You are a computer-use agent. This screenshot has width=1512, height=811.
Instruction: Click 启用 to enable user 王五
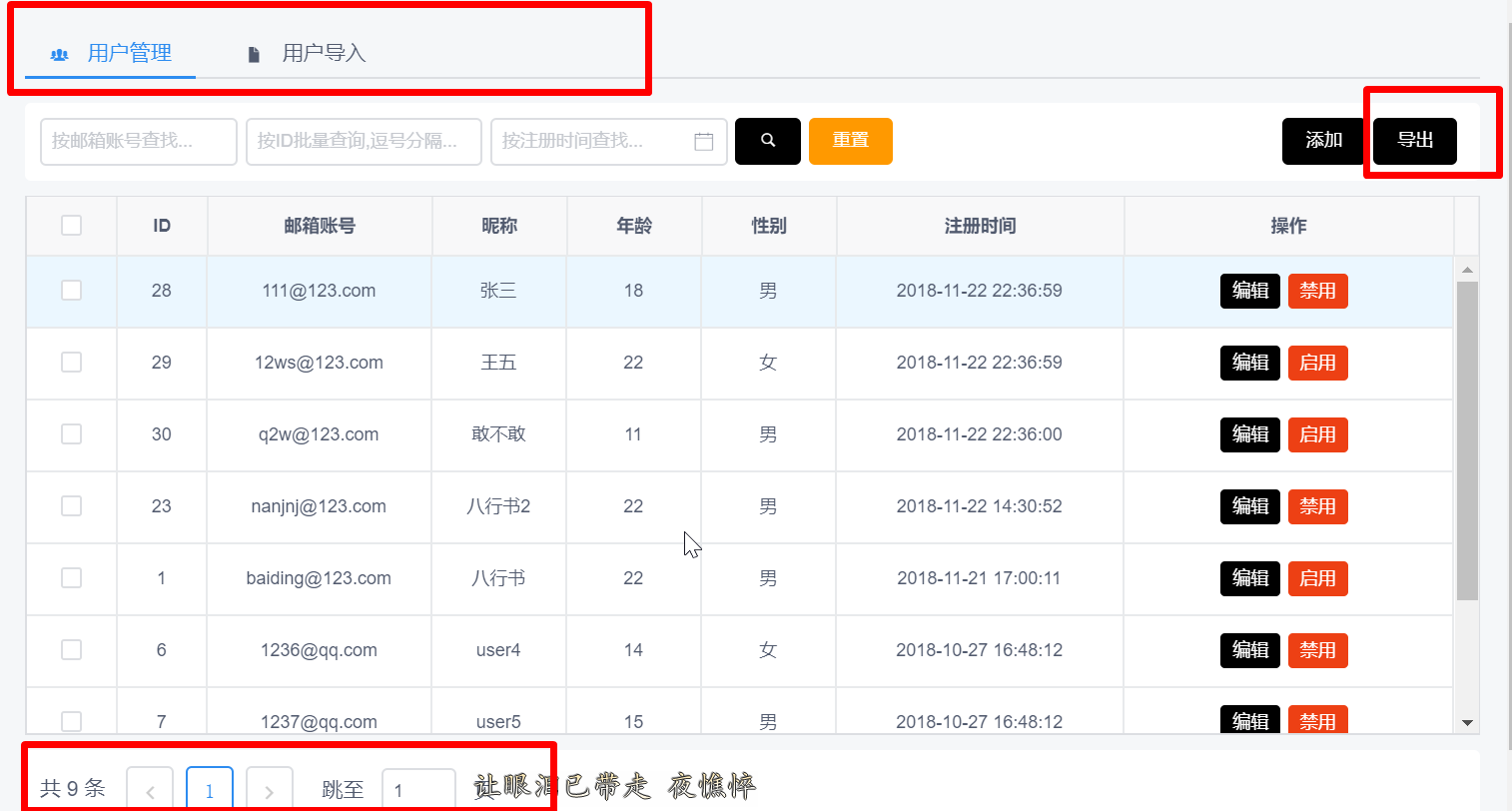pyautogui.click(x=1317, y=363)
